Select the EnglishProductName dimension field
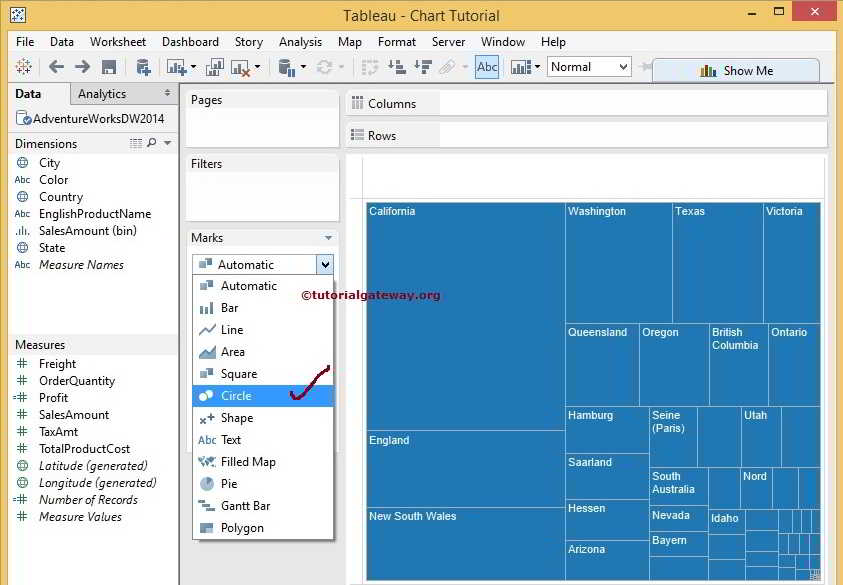This screenshot has width=843, height=585. [x=95, y=214]
